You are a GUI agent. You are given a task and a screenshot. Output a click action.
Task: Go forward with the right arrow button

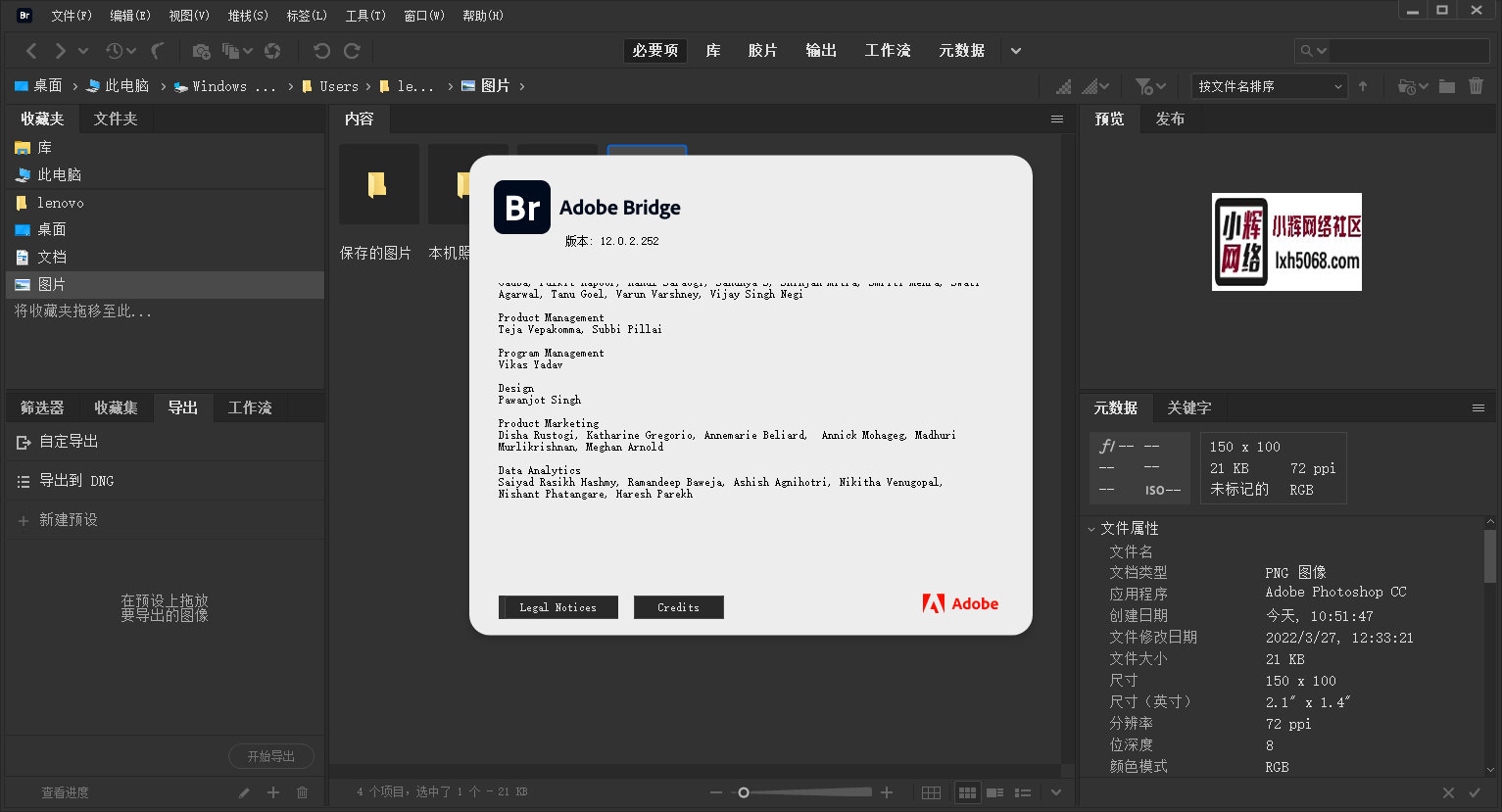60,51
